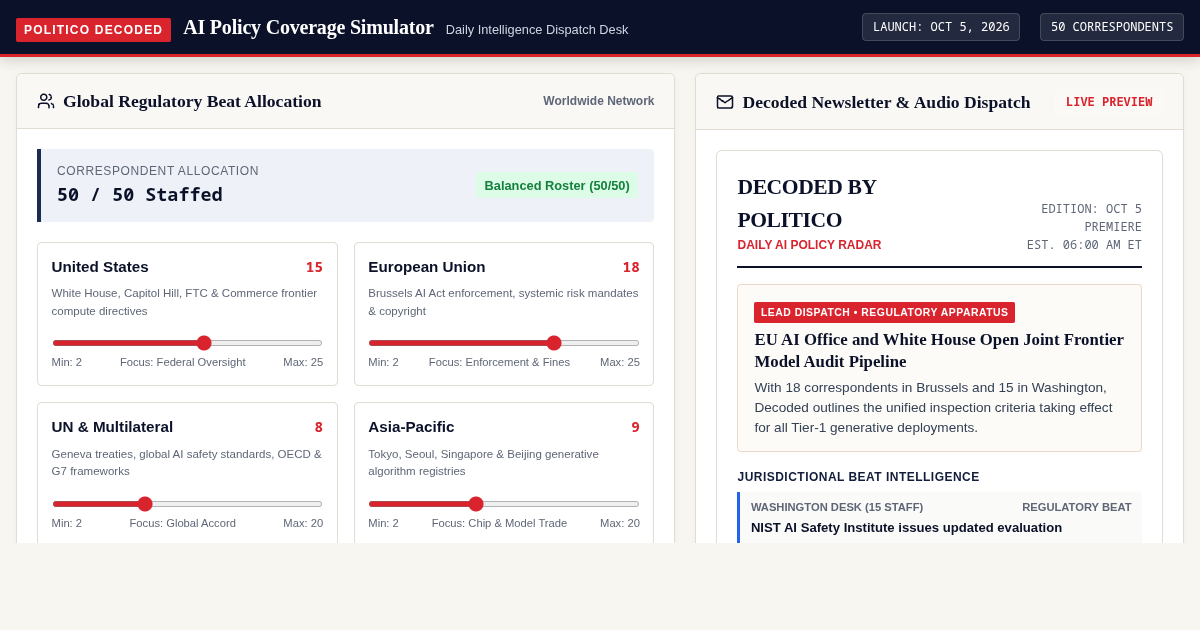Click the LAUNCH: OCT 5, 2026 badge
The height and width of the screenshot is (630, 1200).
(941, 27)
